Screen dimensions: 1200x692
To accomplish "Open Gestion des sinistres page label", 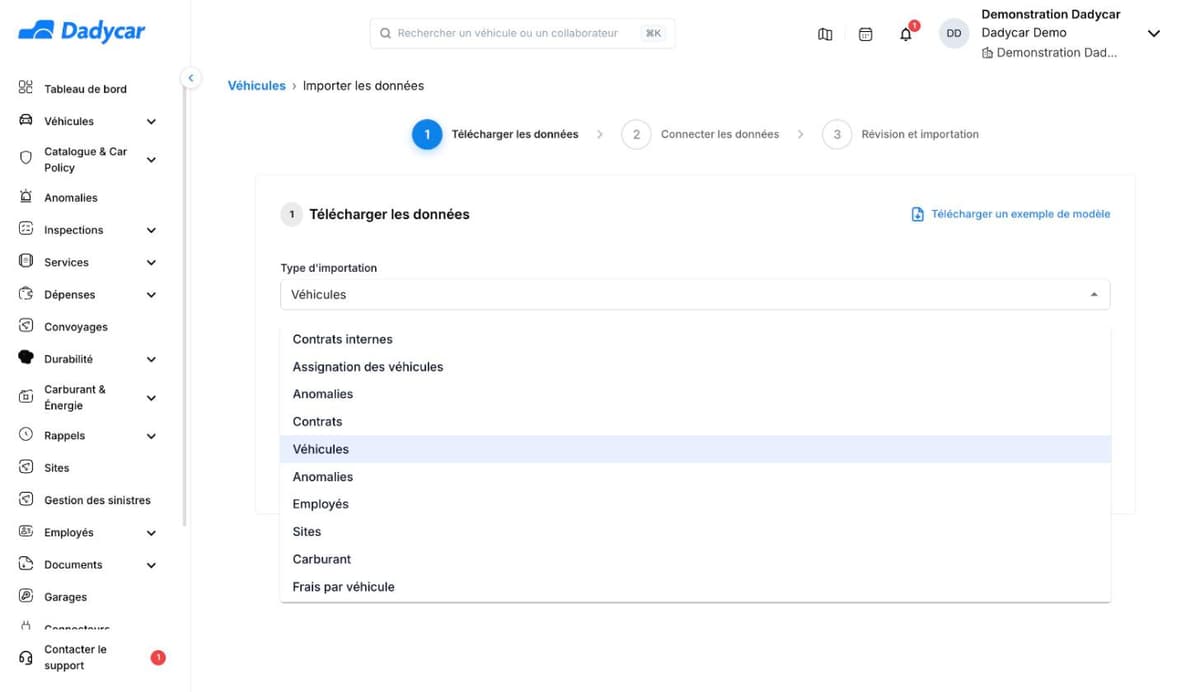I will [97, 500].
